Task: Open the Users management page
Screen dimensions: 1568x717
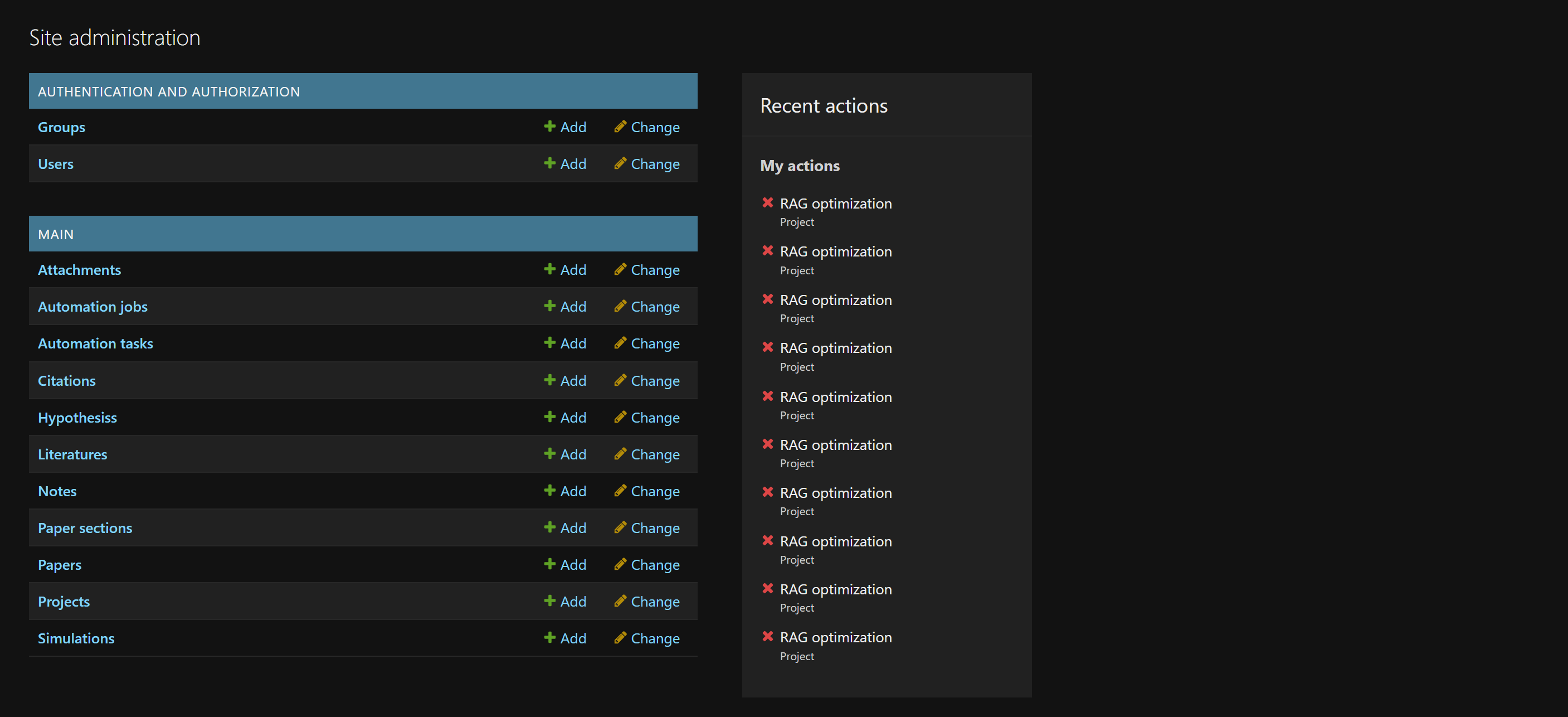Action: (x=55, y=164)
